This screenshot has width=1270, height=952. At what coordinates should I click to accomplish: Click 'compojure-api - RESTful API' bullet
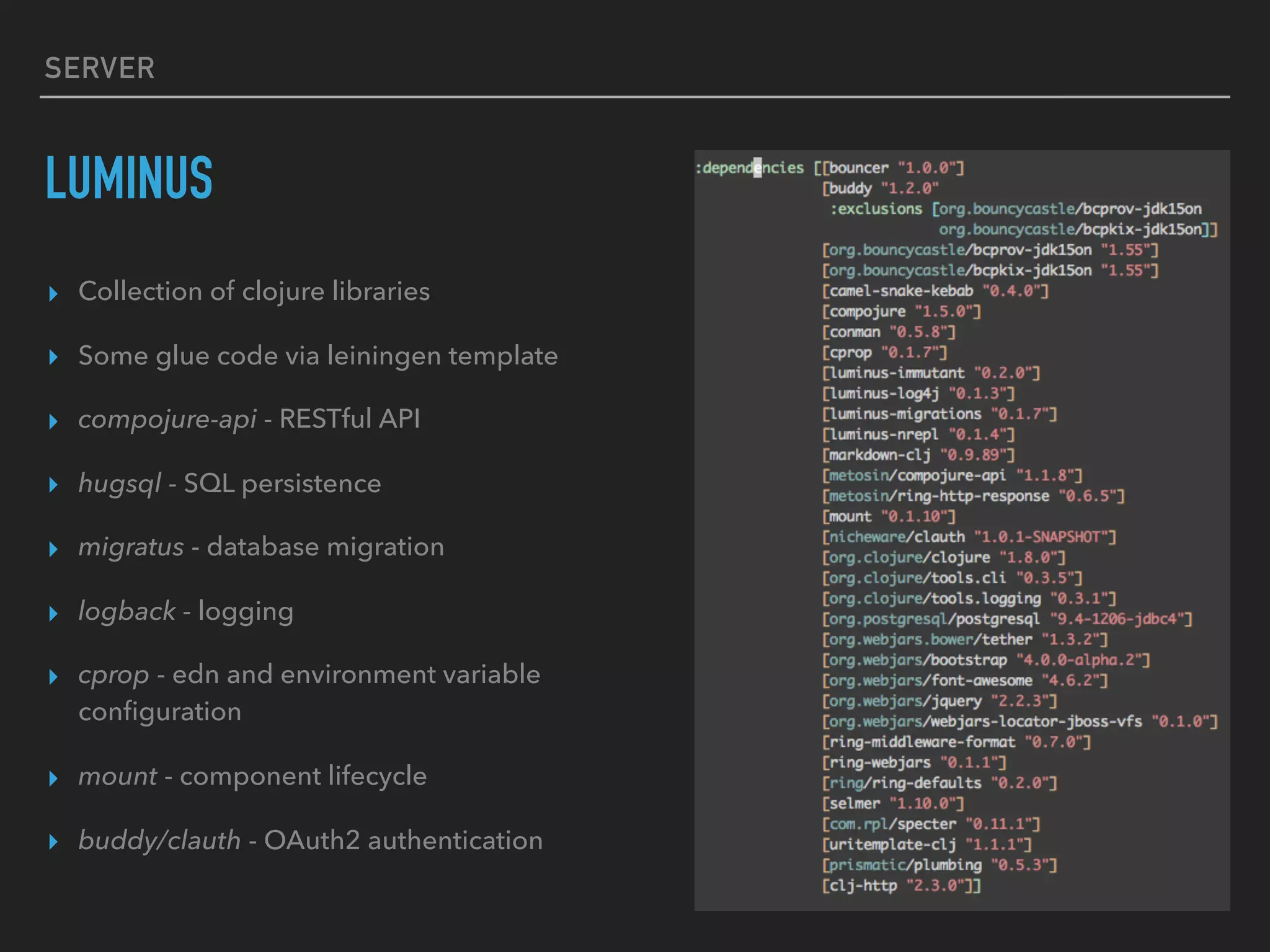tap(249, 419)
